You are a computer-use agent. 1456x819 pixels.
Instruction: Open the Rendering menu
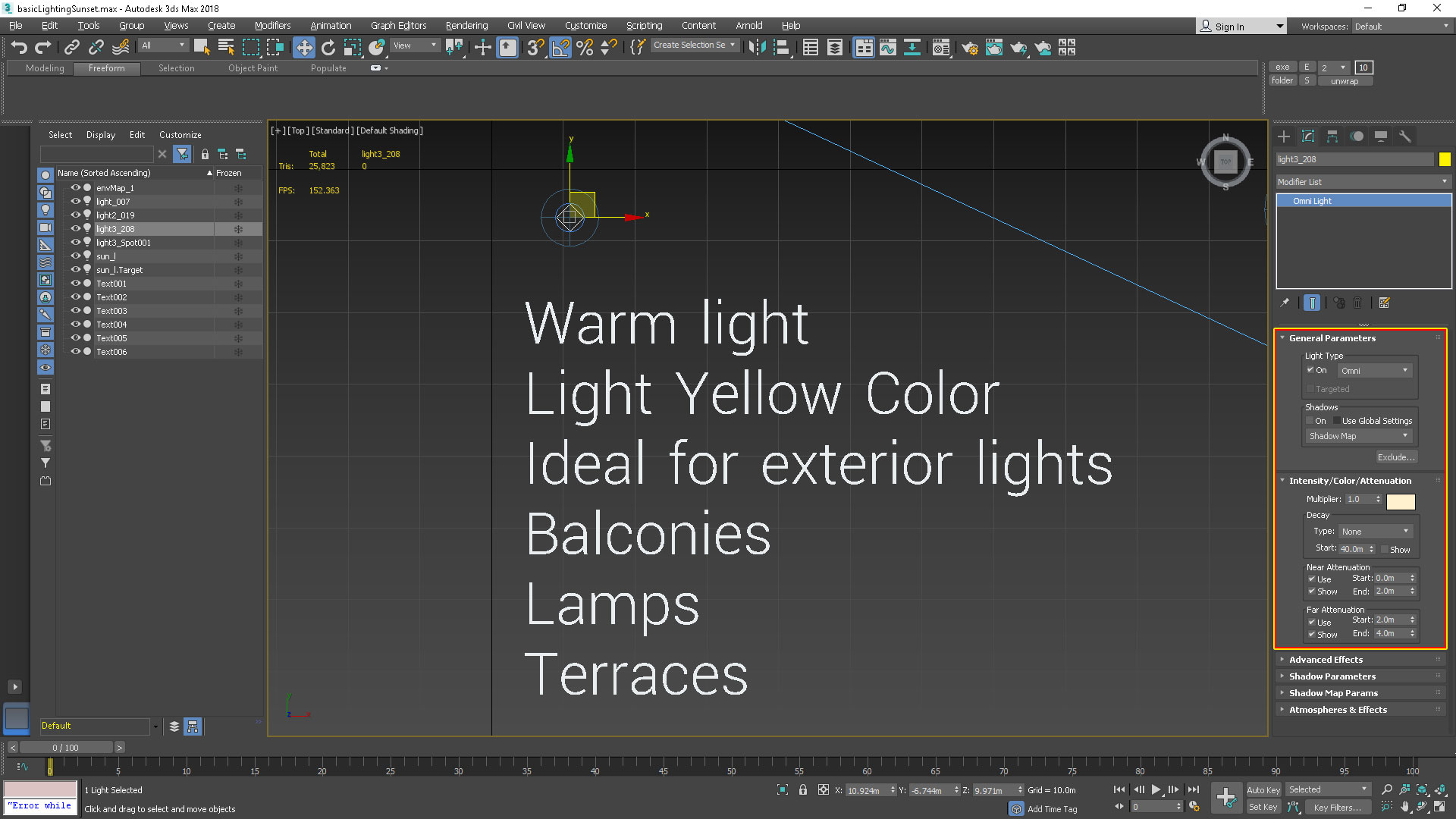click(466, 25)
